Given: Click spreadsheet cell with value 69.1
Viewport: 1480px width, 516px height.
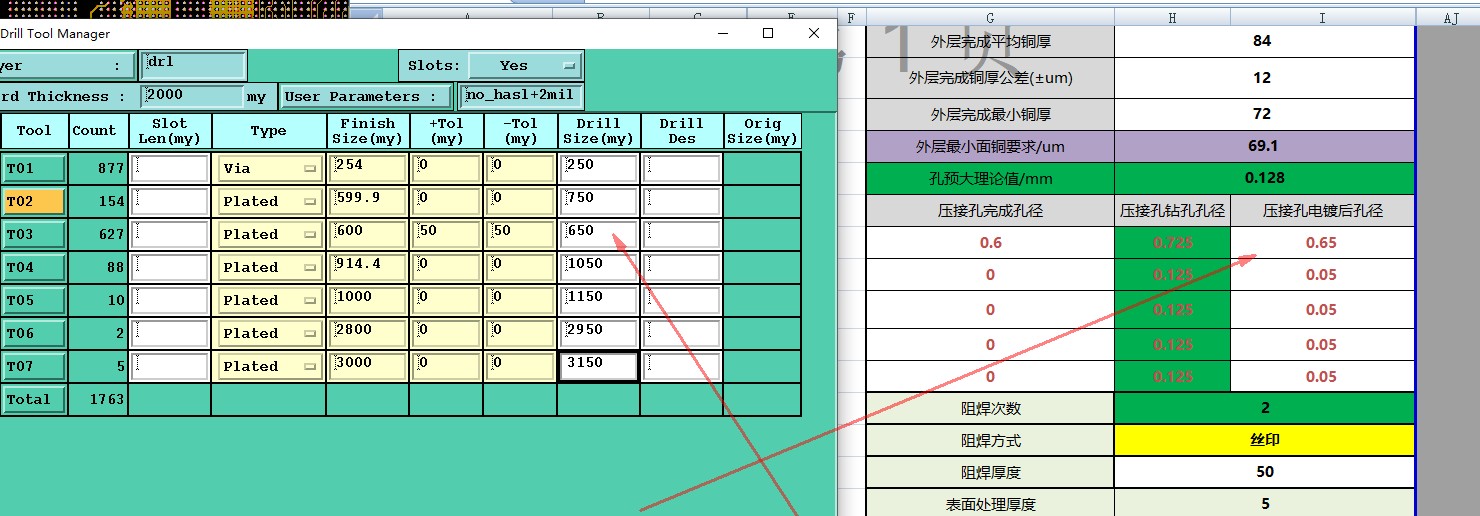Looking at the screenshot, I should point(1265,146).
